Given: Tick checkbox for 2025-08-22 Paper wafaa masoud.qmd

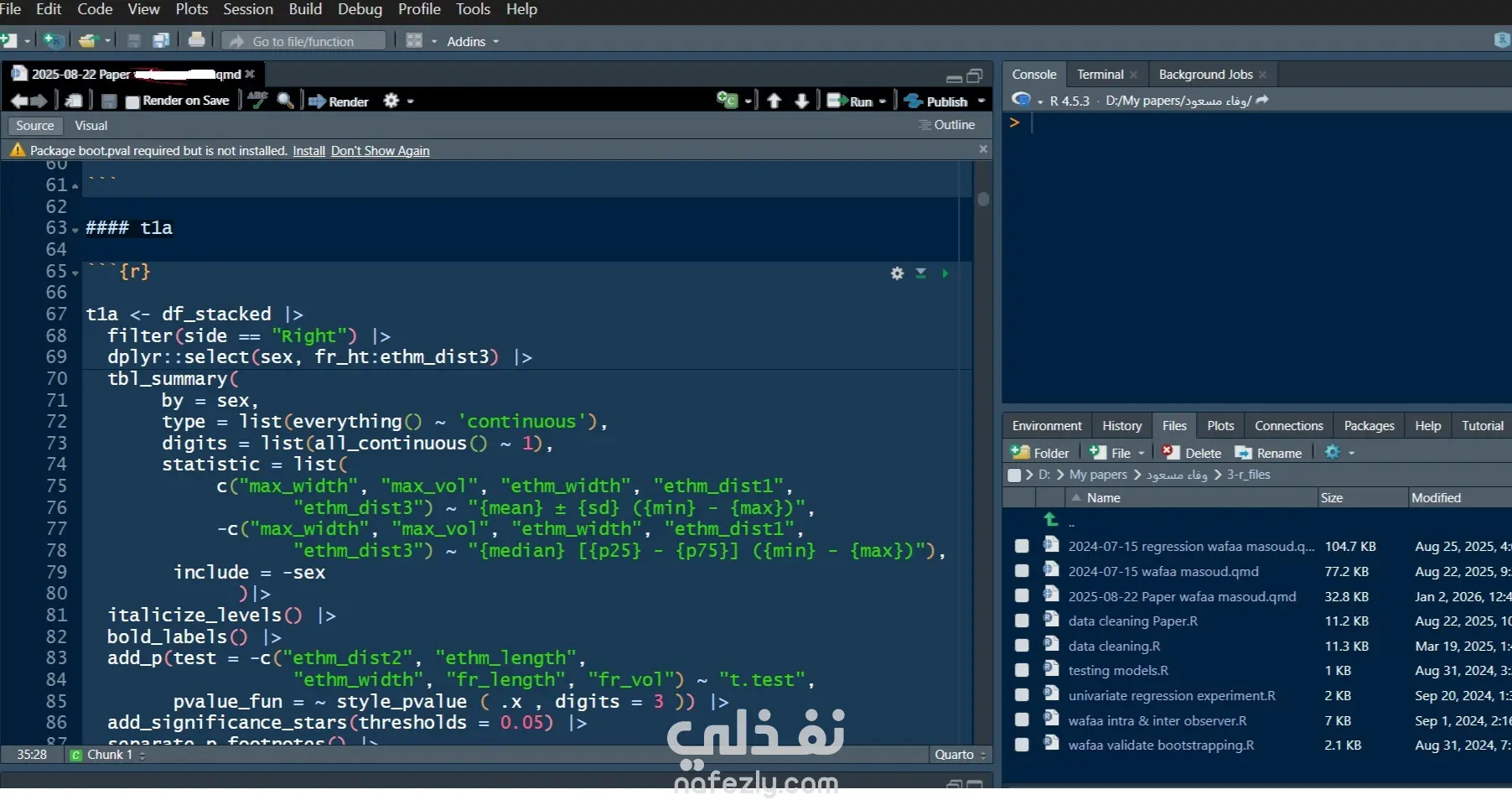Looking at the screenshot, I should point(1022,596).
